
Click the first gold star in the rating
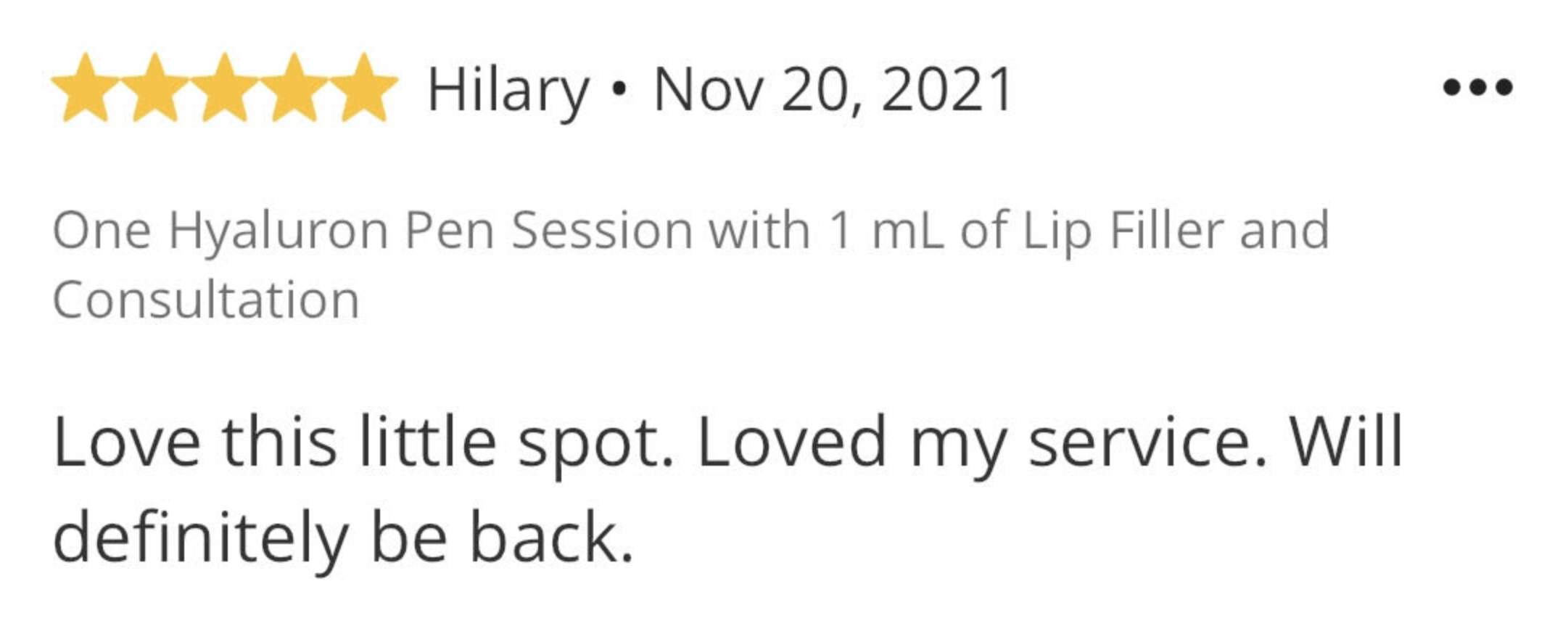(85, 88)
